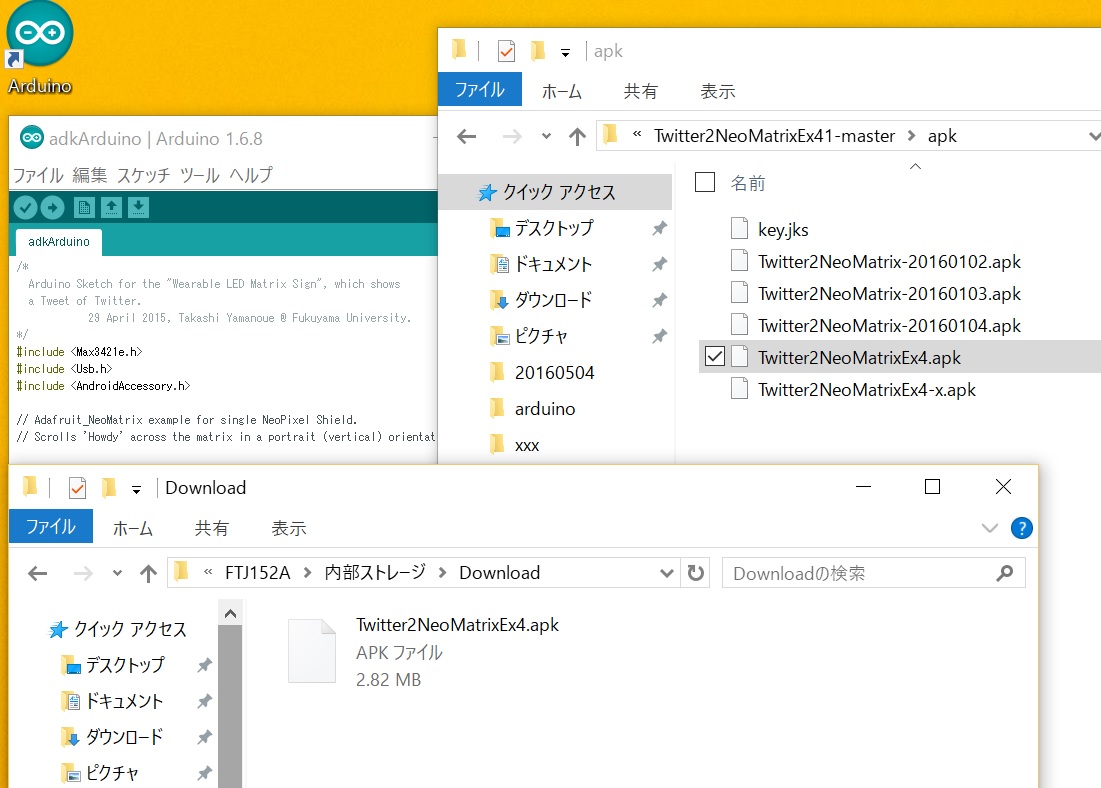1101x788 pixels.
Task: Toggle select-all checkbox beside 名前 header
Action: coord(705,182)
